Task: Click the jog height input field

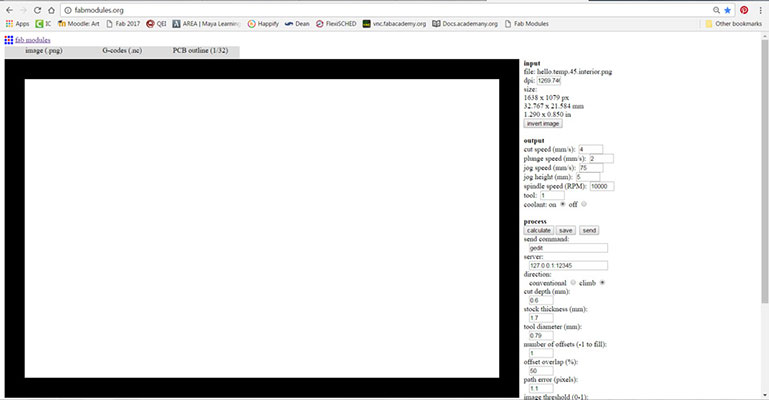Action: click(x=588, y=177)
